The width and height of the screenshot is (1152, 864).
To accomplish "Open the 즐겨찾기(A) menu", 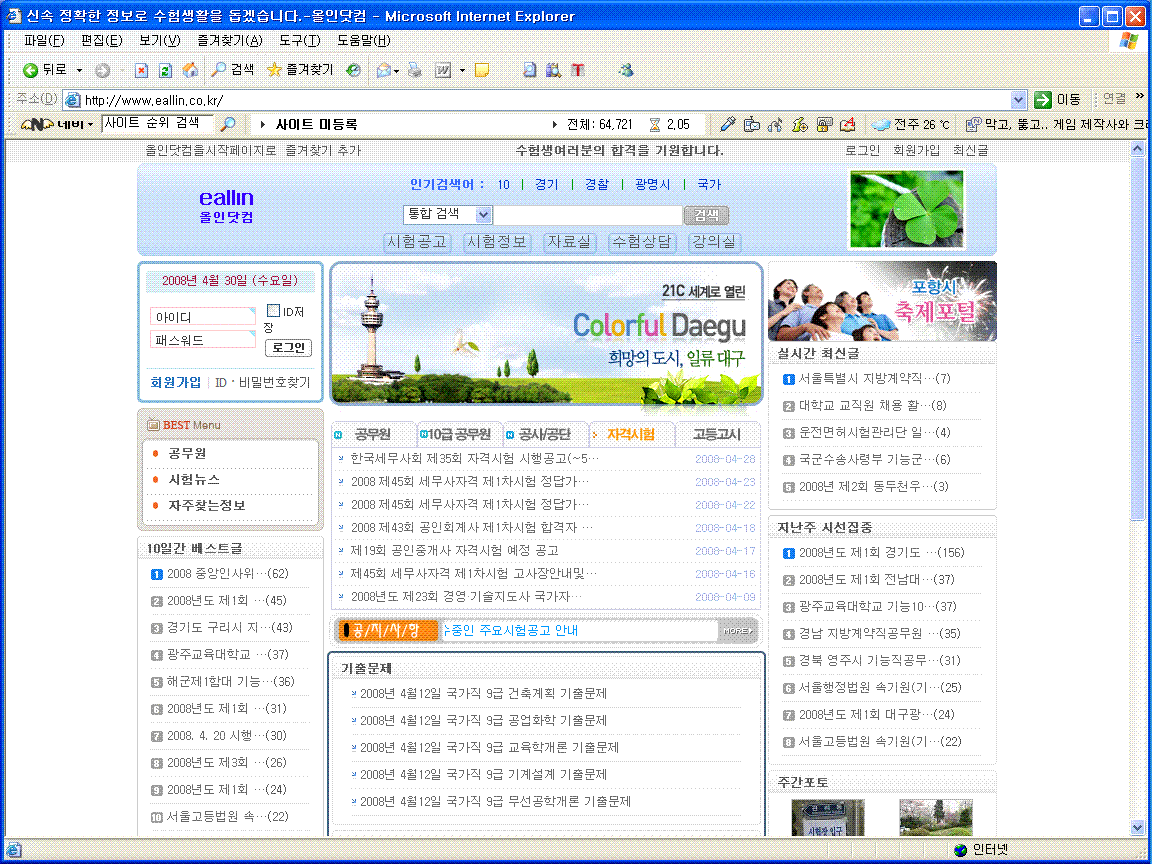I will tap(229, 41).
